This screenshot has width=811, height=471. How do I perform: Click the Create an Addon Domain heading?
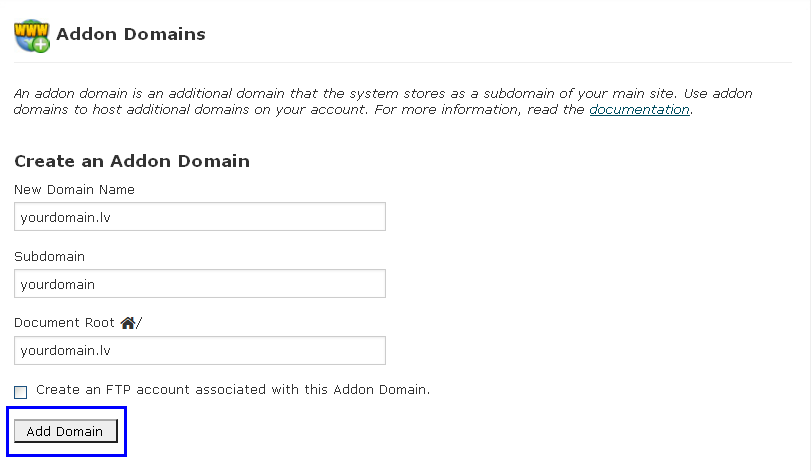point(132,161)
